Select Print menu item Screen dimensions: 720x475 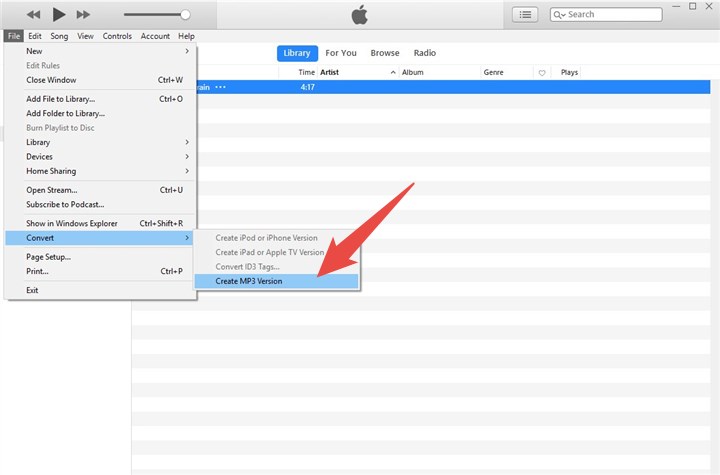[x=101, y=271]
